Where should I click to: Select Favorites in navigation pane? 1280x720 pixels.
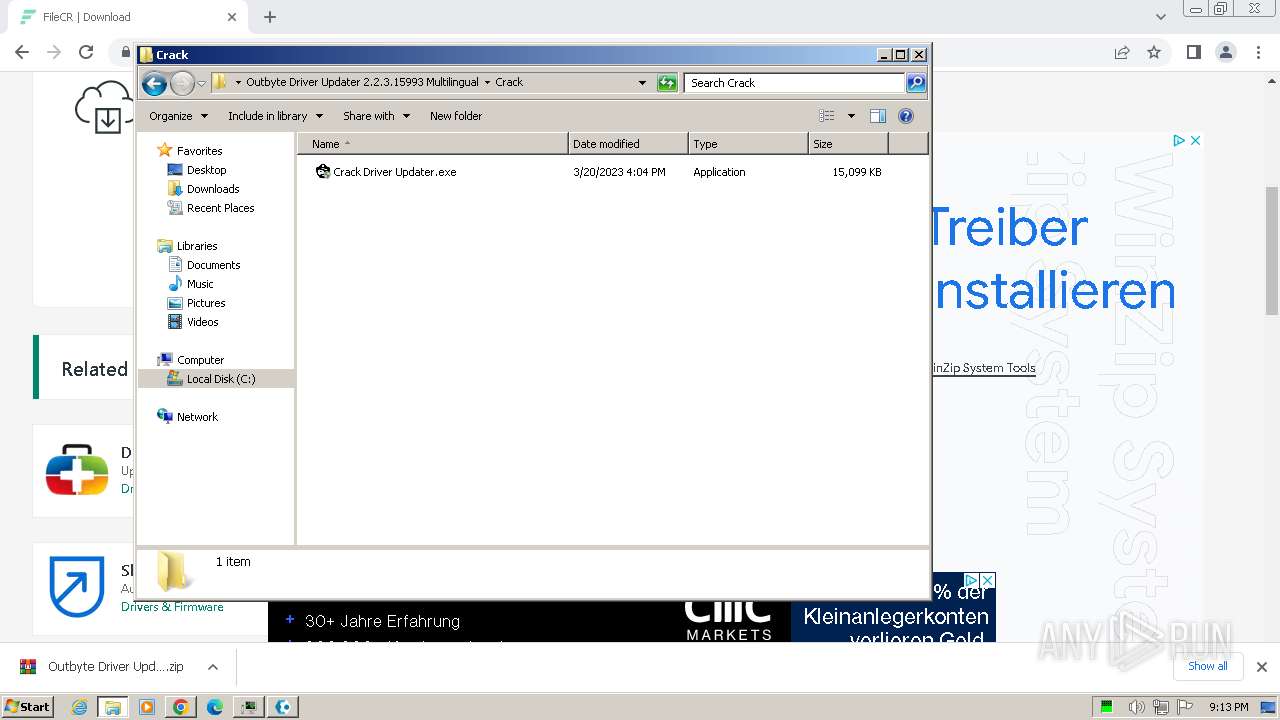(x=199, y=151)
